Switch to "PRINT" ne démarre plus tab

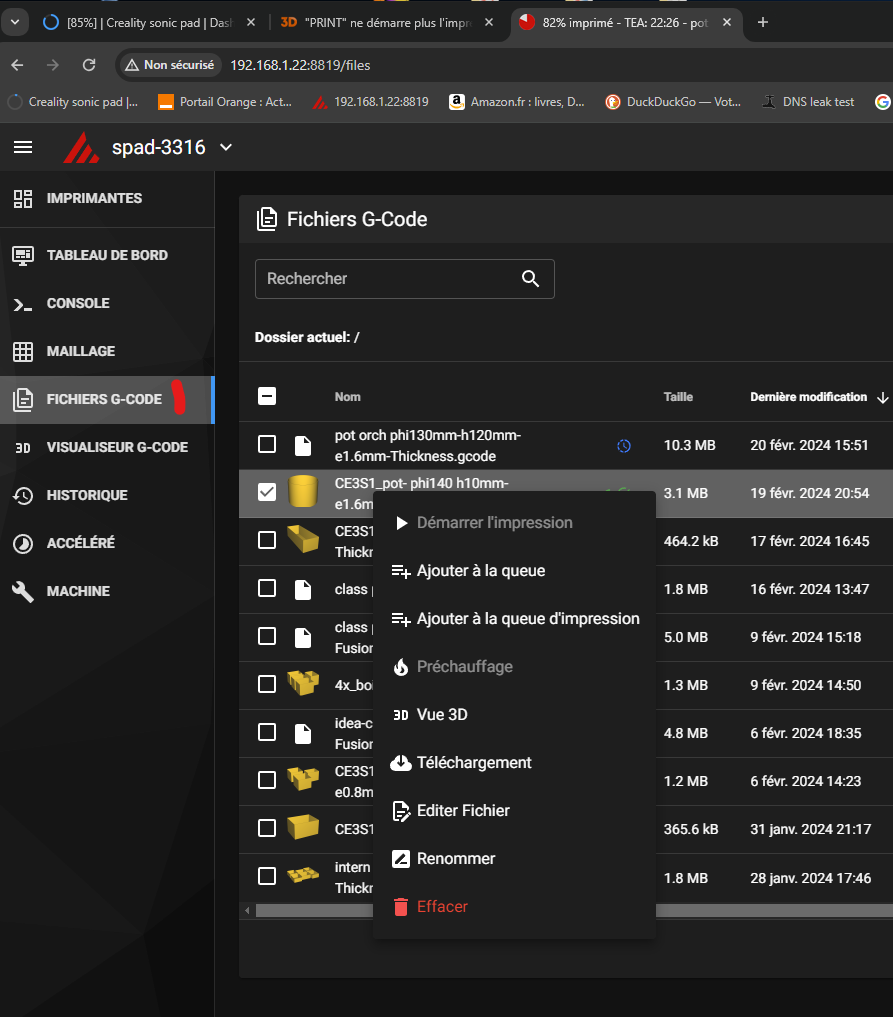385,23
